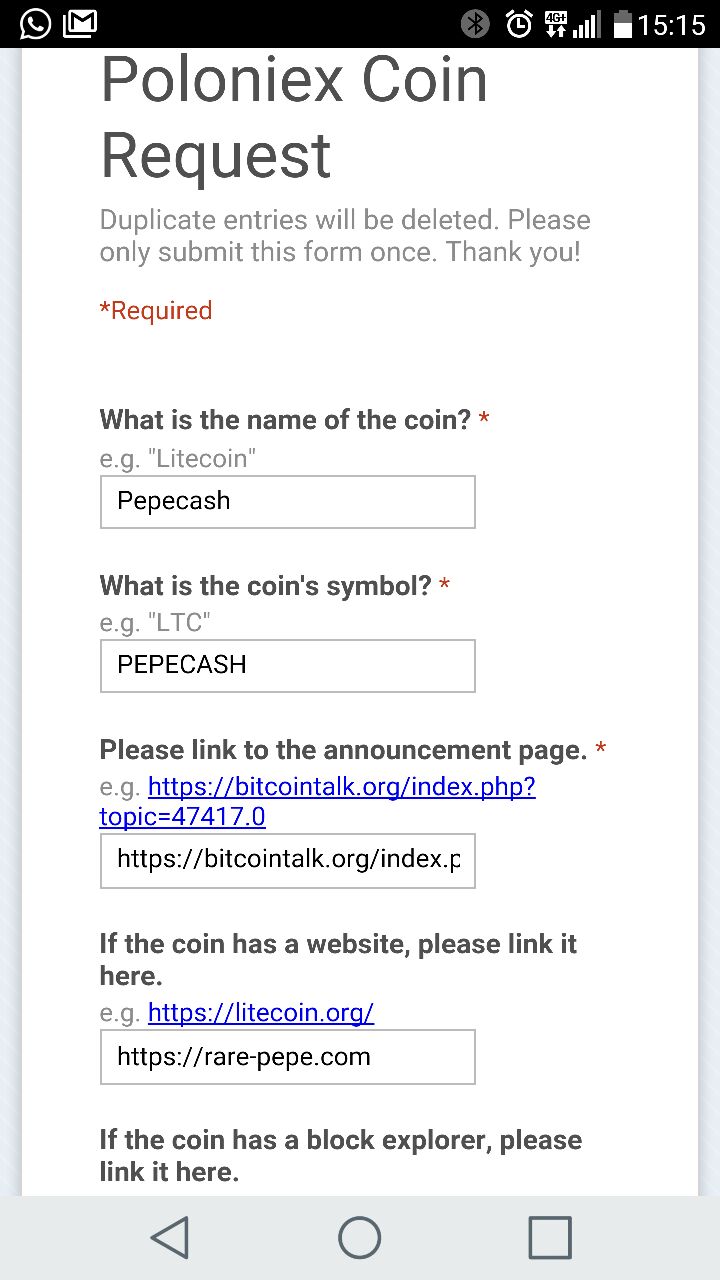The image size is (720, 1280).
Task: Tap the Android home circle button
Action: [x=360, y=1237]
